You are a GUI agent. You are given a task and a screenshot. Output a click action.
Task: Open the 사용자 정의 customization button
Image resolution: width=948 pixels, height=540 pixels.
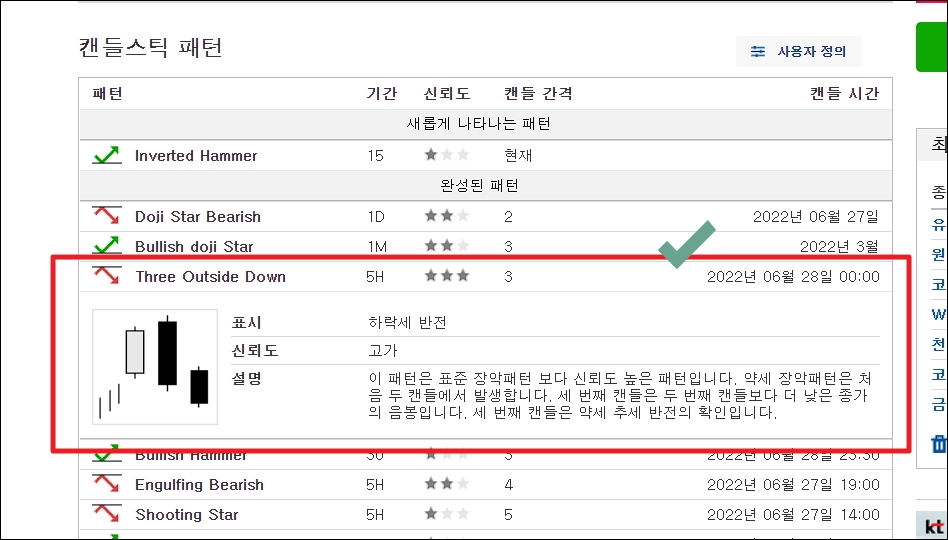(799, 51)
